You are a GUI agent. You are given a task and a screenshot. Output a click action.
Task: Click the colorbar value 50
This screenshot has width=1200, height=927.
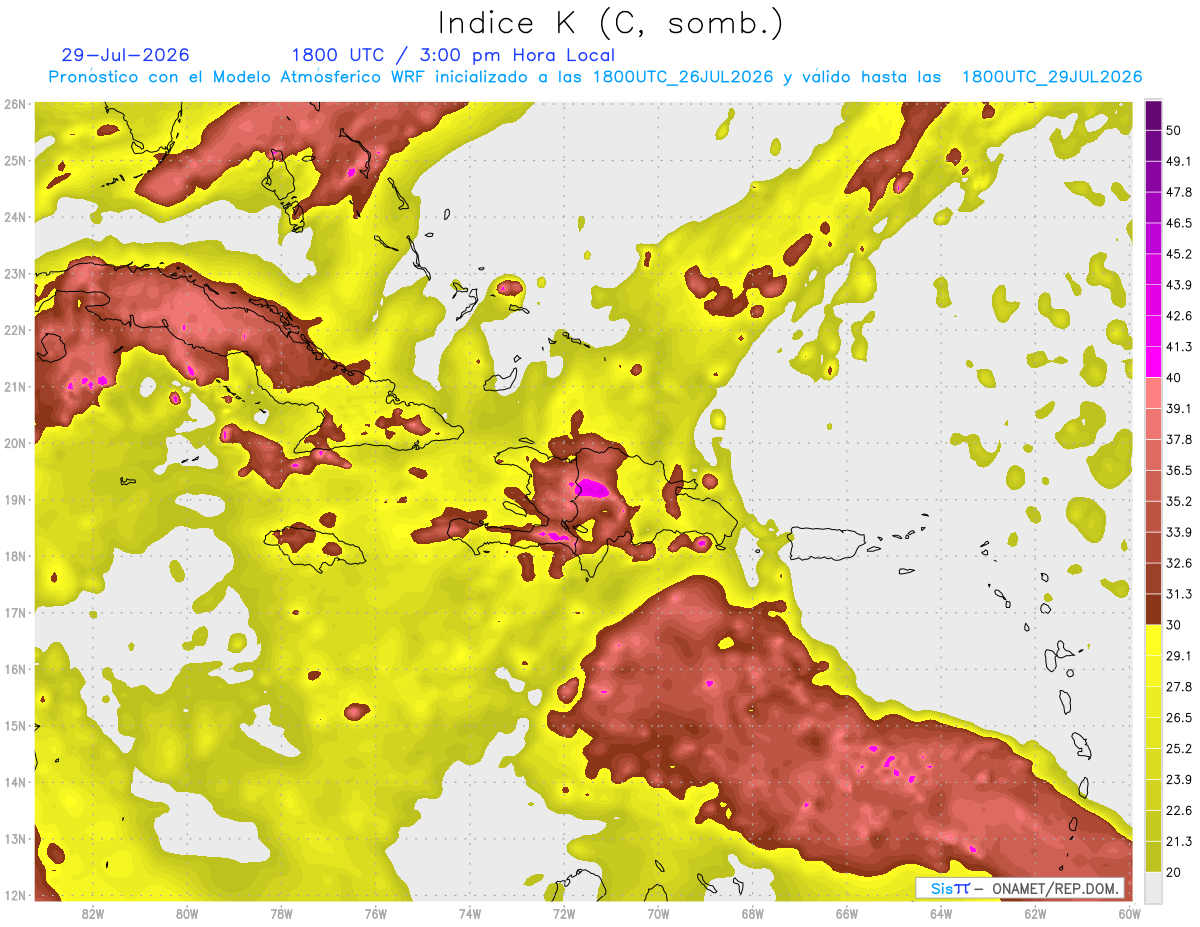click(1175, 130)
